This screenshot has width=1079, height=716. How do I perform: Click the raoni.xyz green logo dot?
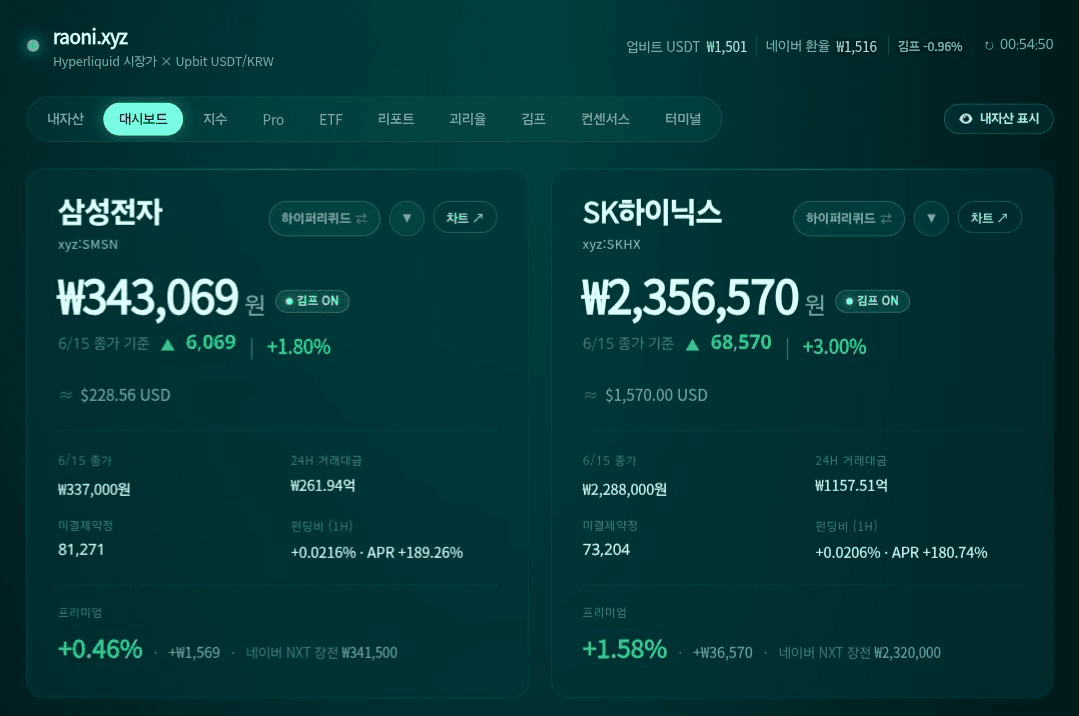tap(33, 45)
